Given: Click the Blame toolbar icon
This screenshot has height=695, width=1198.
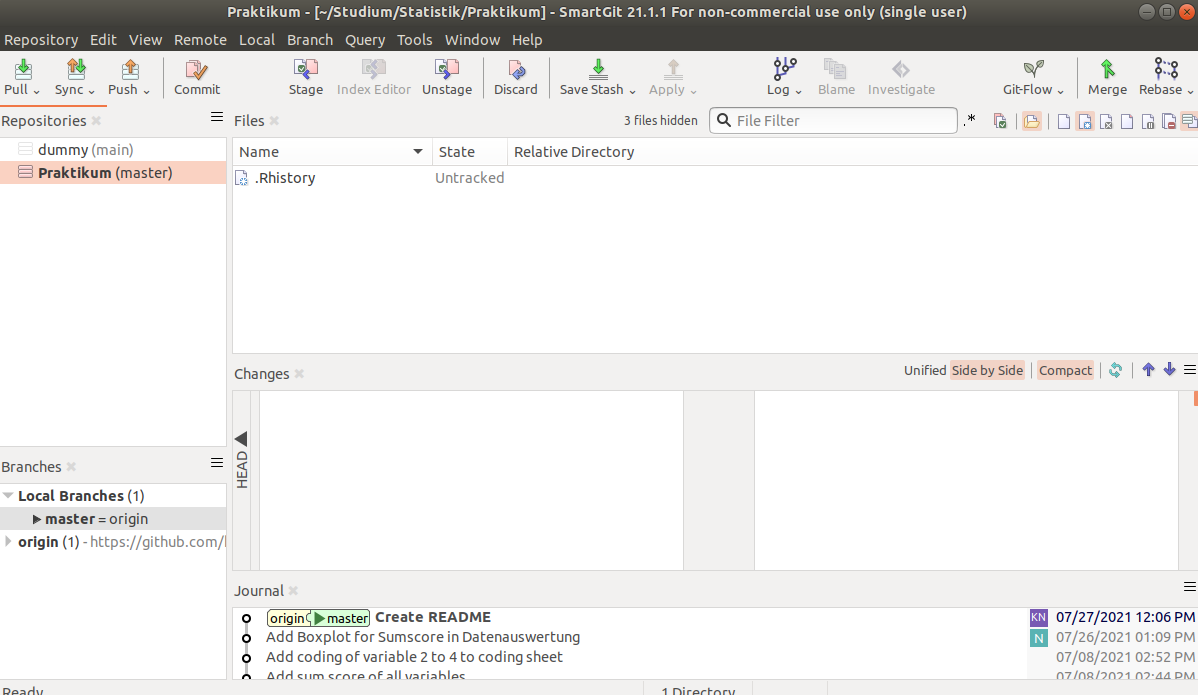Looking at the screenshot, I should coord(835,70).
